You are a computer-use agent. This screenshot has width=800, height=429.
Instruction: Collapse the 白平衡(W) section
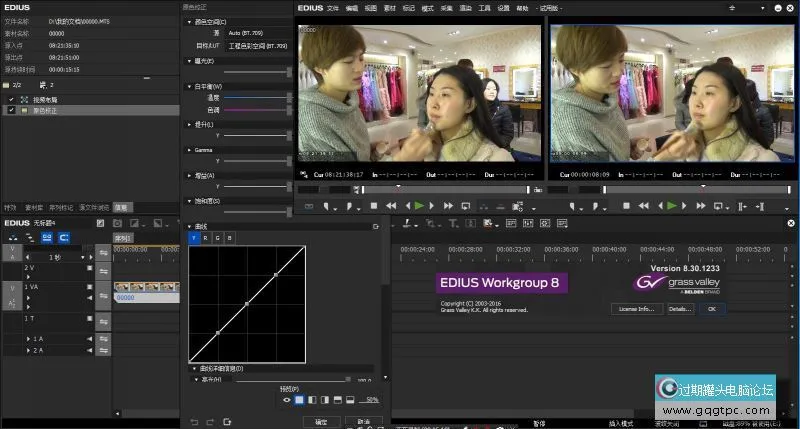click(x=191, y=86)
